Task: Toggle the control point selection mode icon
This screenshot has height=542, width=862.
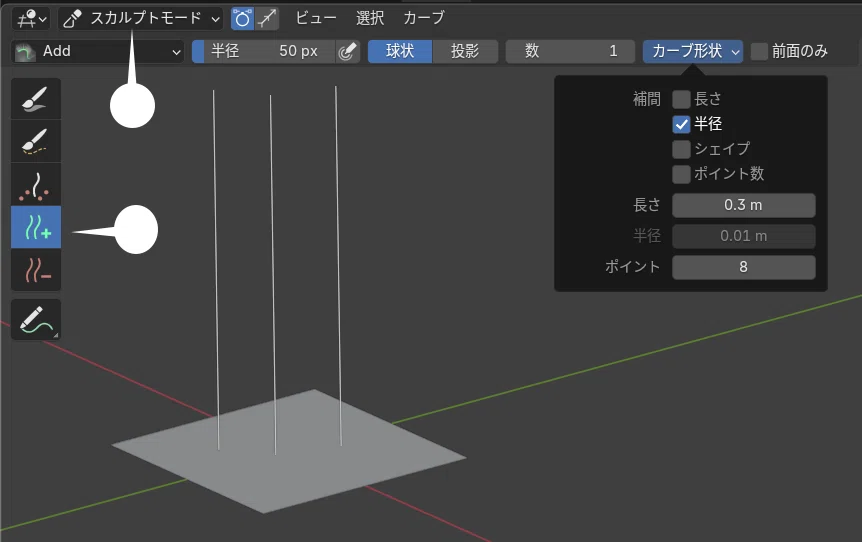Action: click(x=242, y=19)
